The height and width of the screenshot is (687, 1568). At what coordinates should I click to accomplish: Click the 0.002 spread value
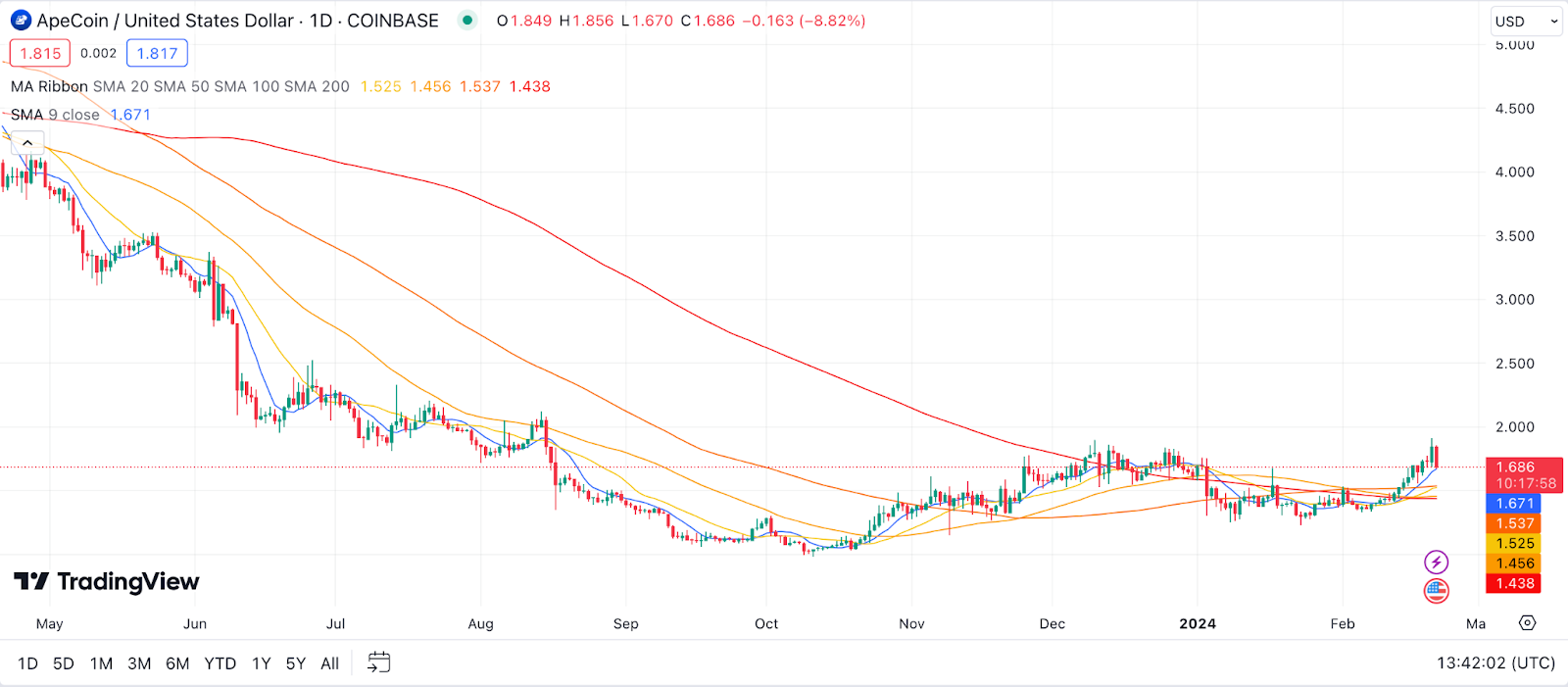click(98, 53)
